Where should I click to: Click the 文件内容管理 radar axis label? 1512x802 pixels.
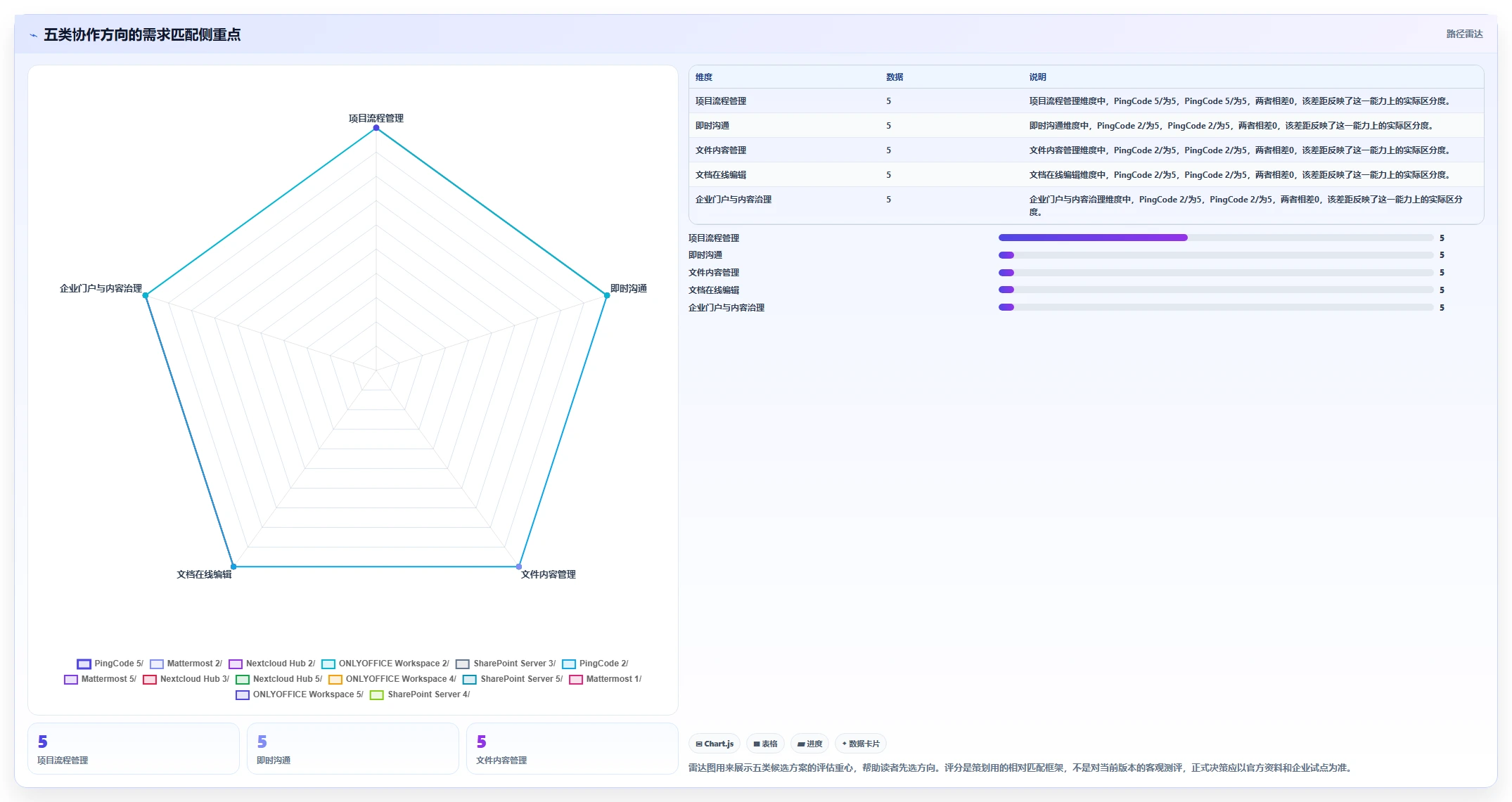(x=549, y=574)
